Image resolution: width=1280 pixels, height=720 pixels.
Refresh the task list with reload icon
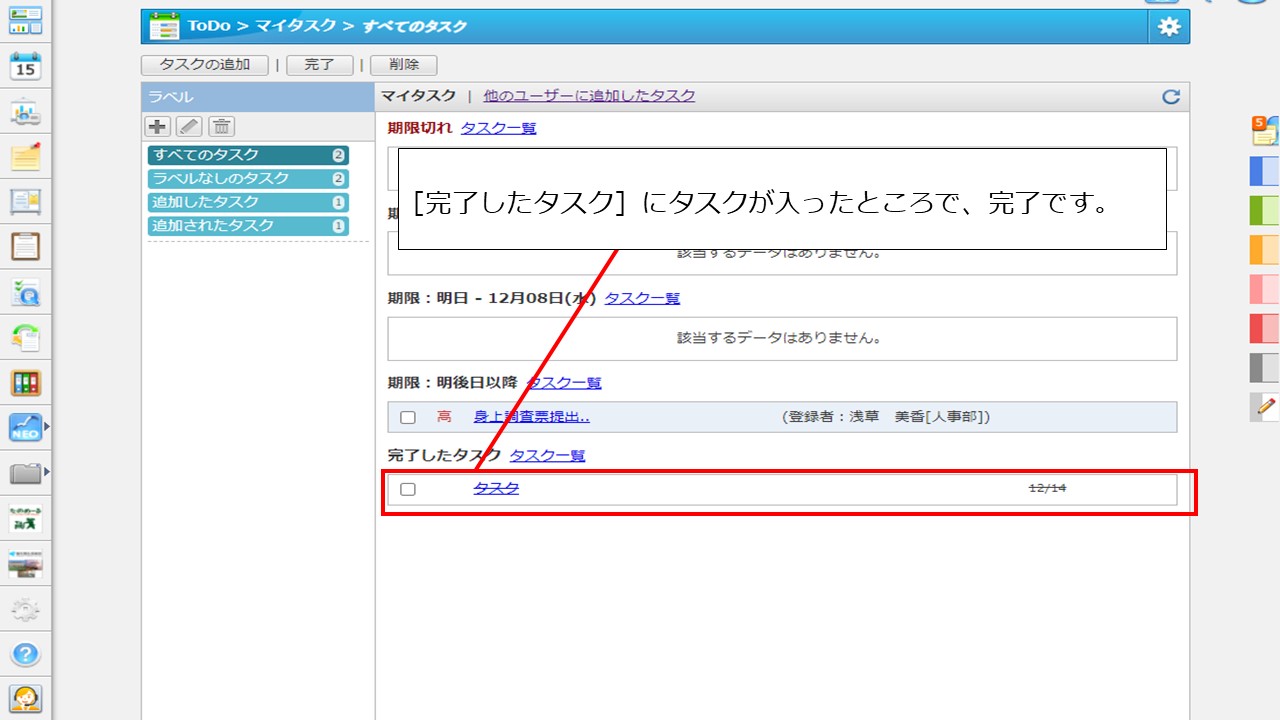tap(1171, 97)
